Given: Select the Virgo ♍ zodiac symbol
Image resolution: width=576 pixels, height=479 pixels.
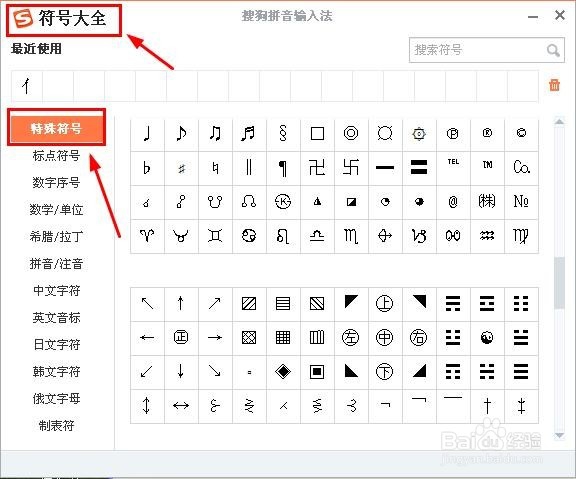Looking at the screenshot, I should tap(521, 236).
